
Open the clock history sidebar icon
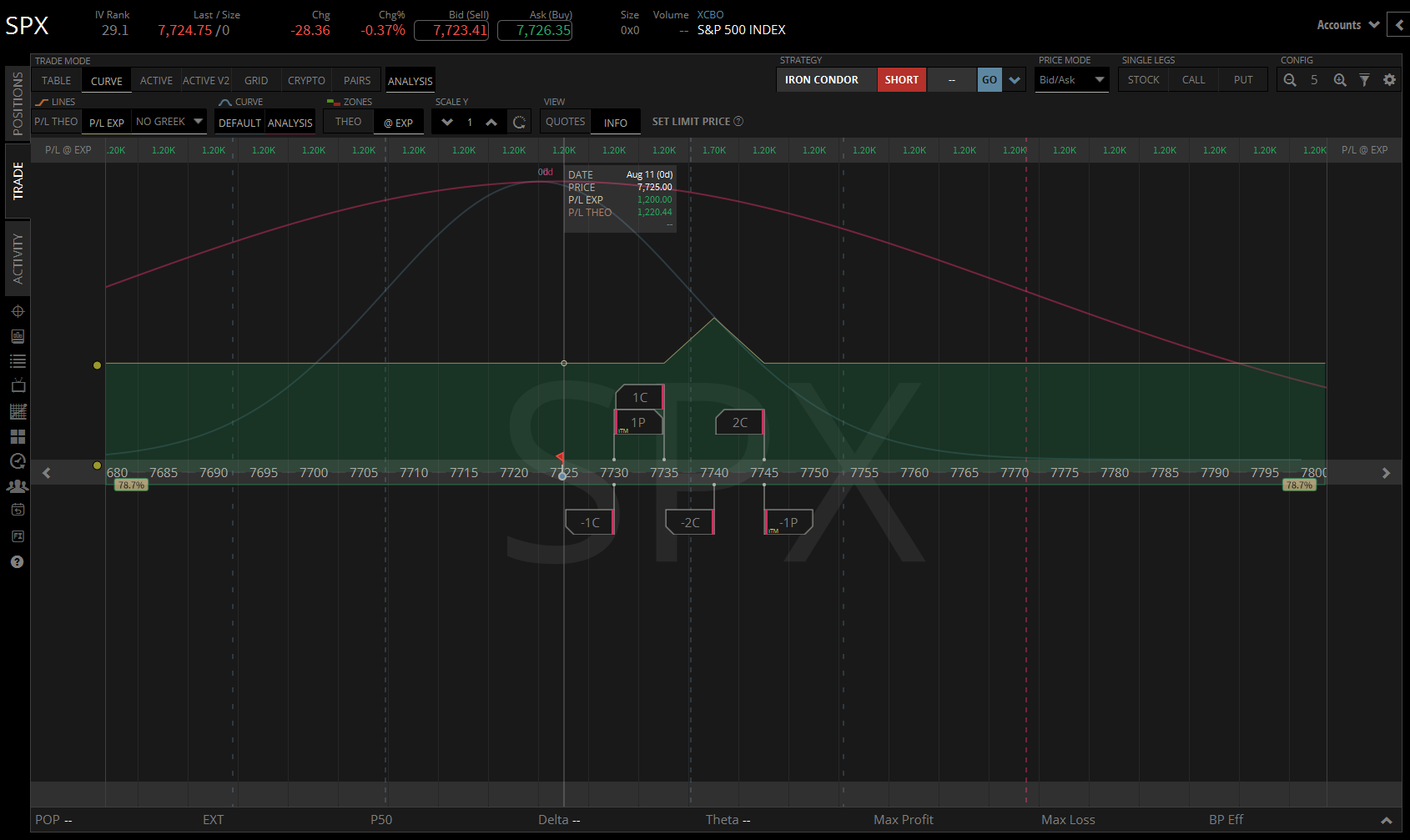pyautogui.click(x=18, y=461)
